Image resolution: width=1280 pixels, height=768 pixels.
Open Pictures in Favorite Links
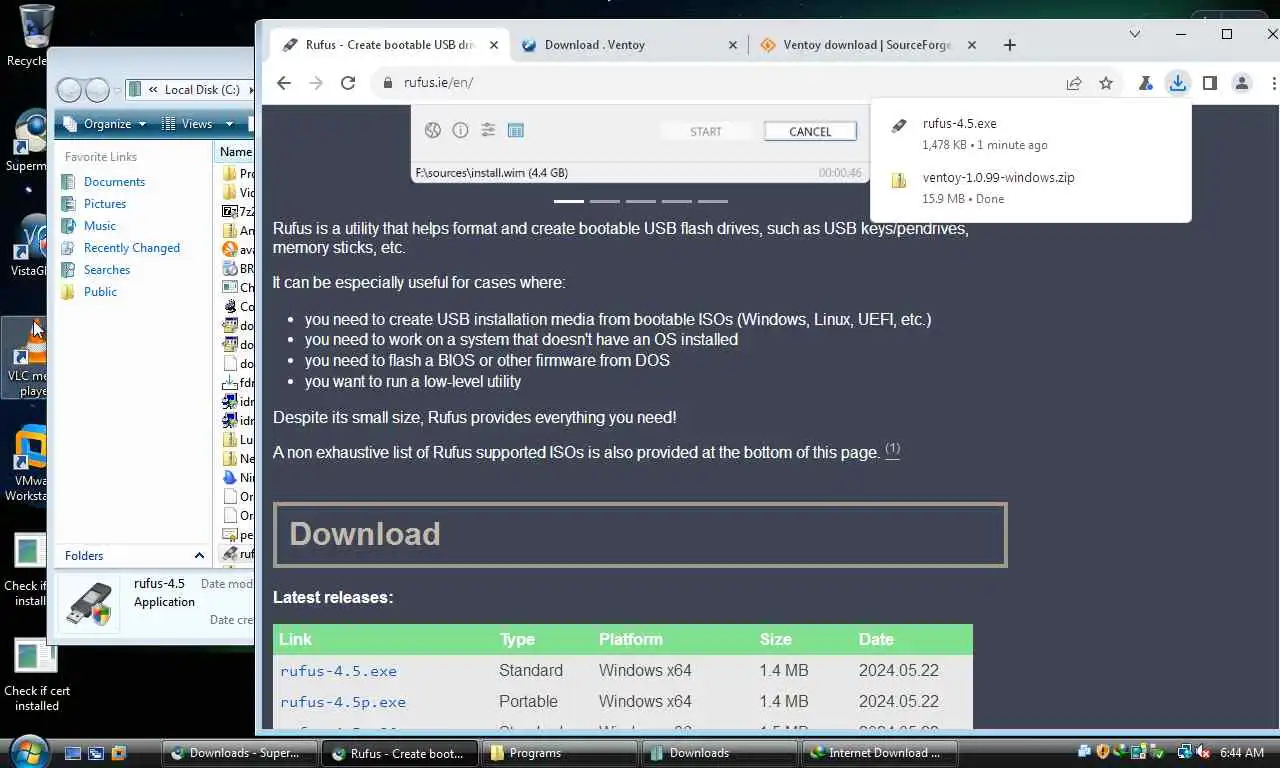tap(104, 204)
